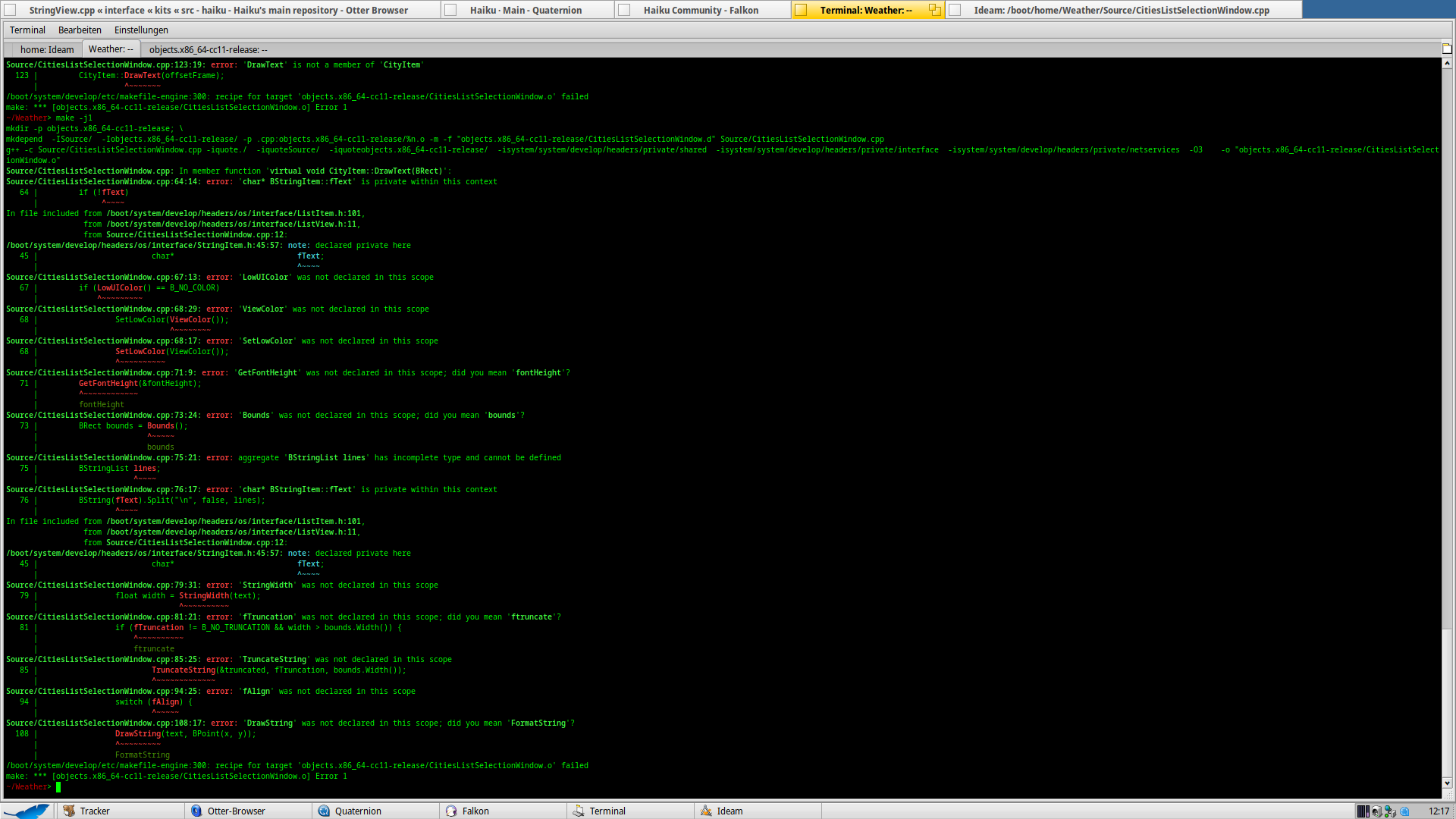Viewport: 1456px width, 819px height.
Task: Click the 'DrawString' was not declared error
Action: coord(290,723)
